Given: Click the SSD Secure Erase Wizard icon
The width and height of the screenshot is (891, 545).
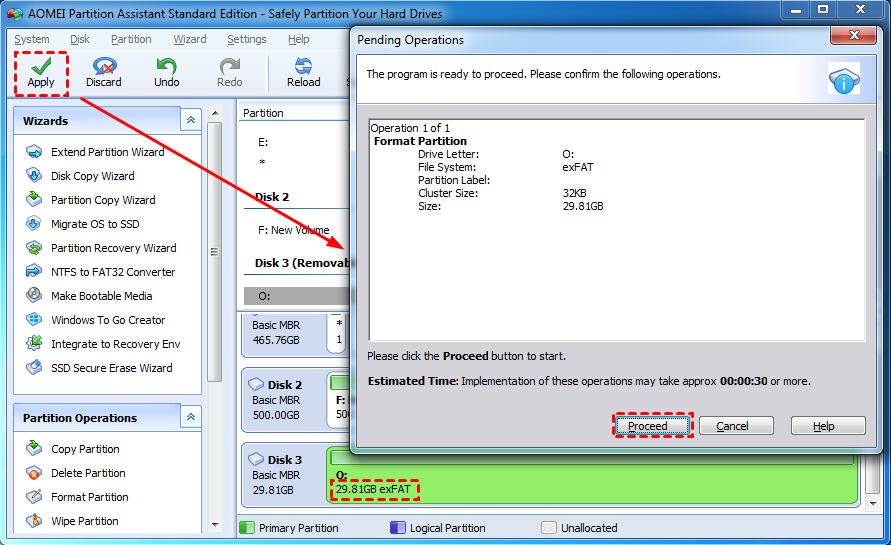Looking at the screenshot, I should pyautogui.click(x=34, y=368).
